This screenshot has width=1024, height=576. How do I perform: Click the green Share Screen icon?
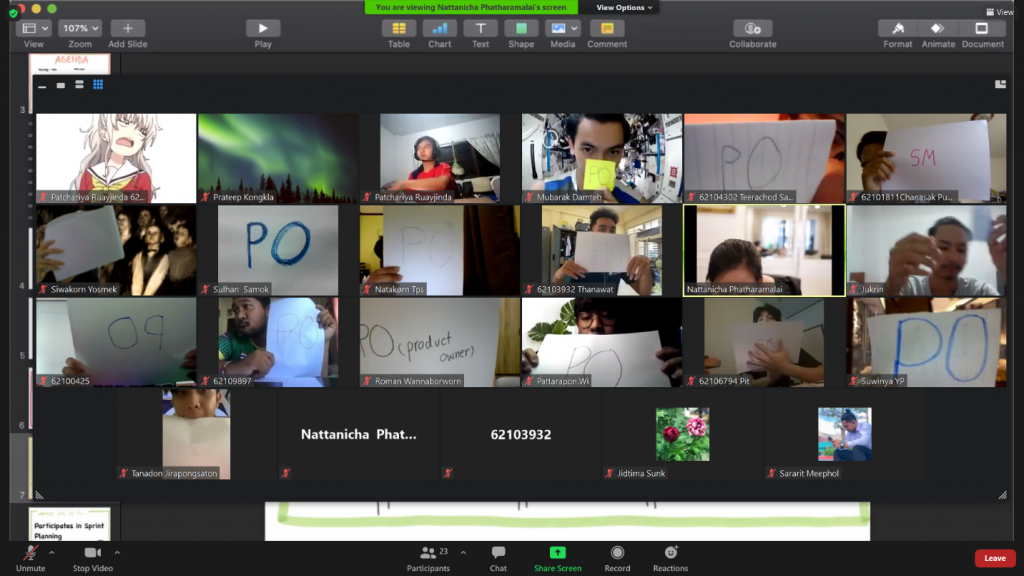point(557,553)
